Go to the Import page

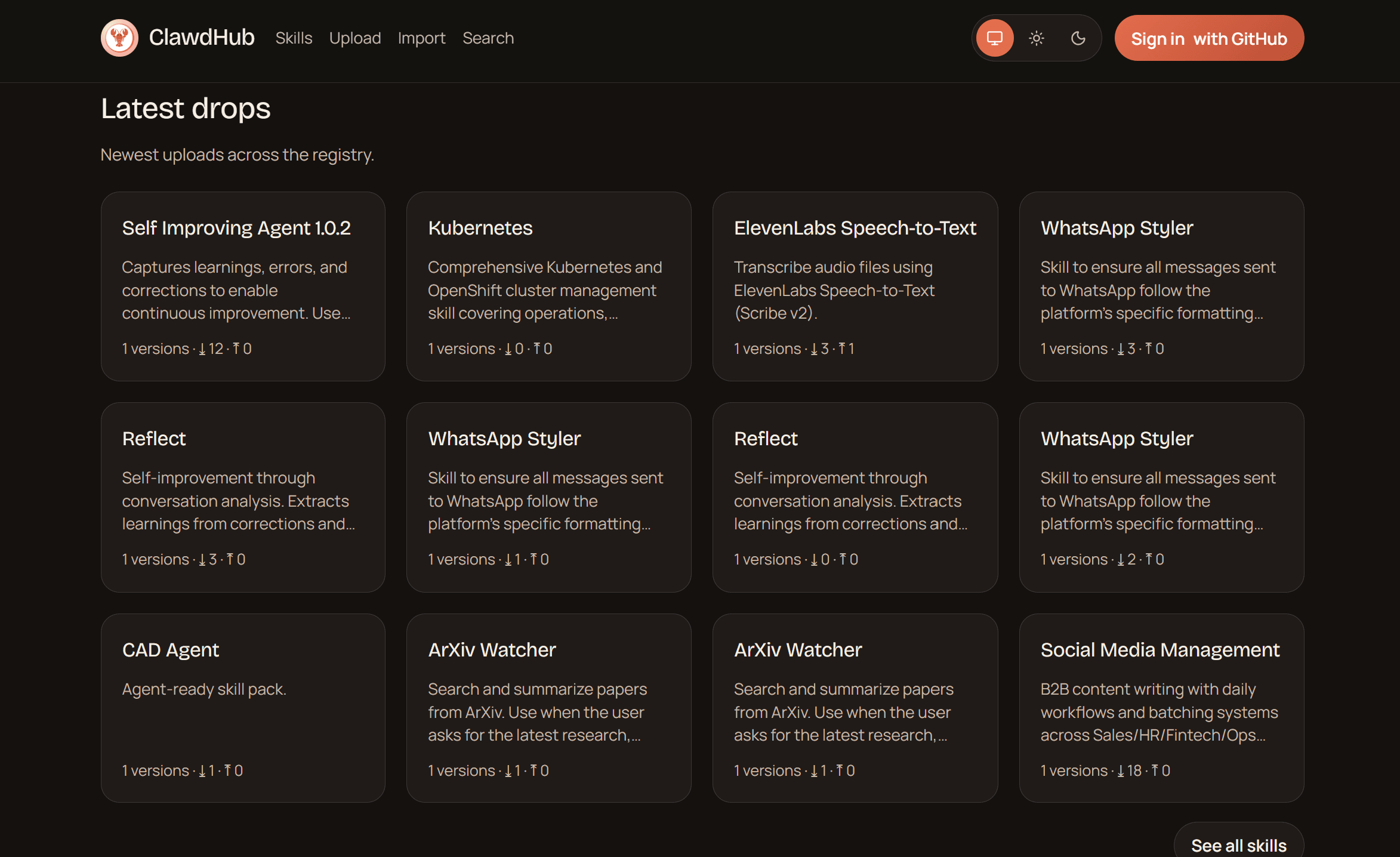[x=421, y=38]
